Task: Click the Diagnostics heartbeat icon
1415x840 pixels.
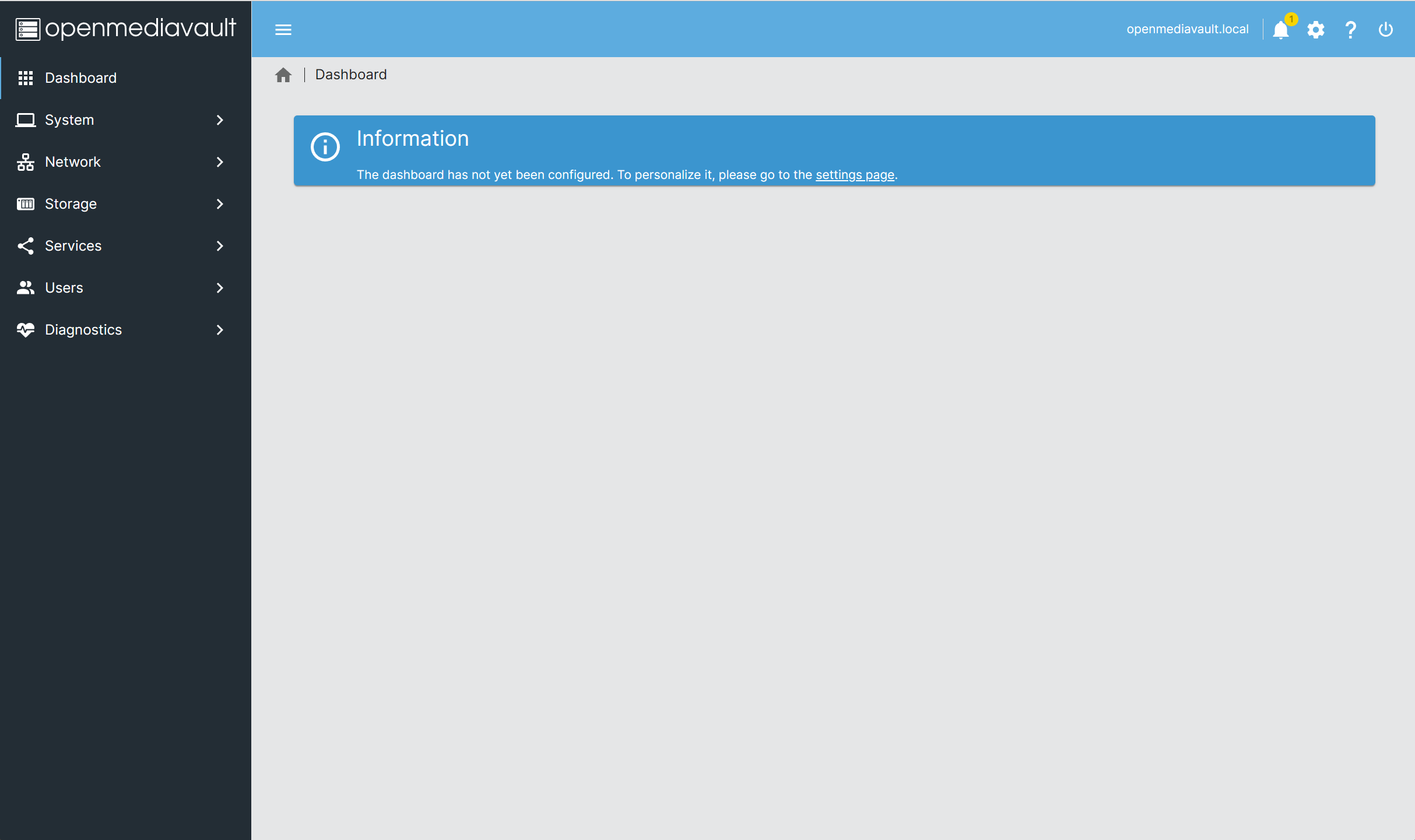Action: click(26, 329)
